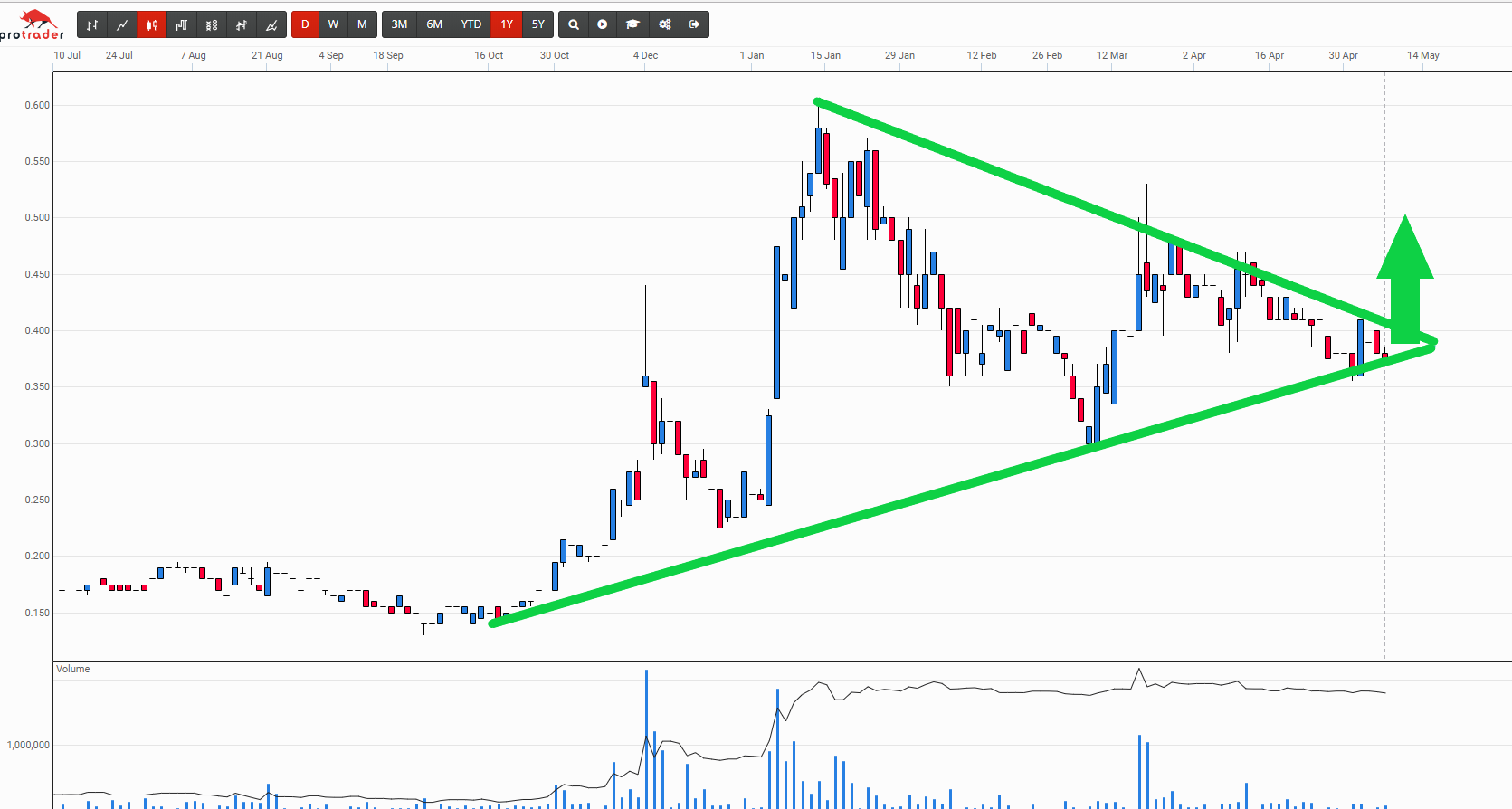Screen dimensions: 1512x809
Task: Select the area chart style icon
Action: [x=271, y=24]
